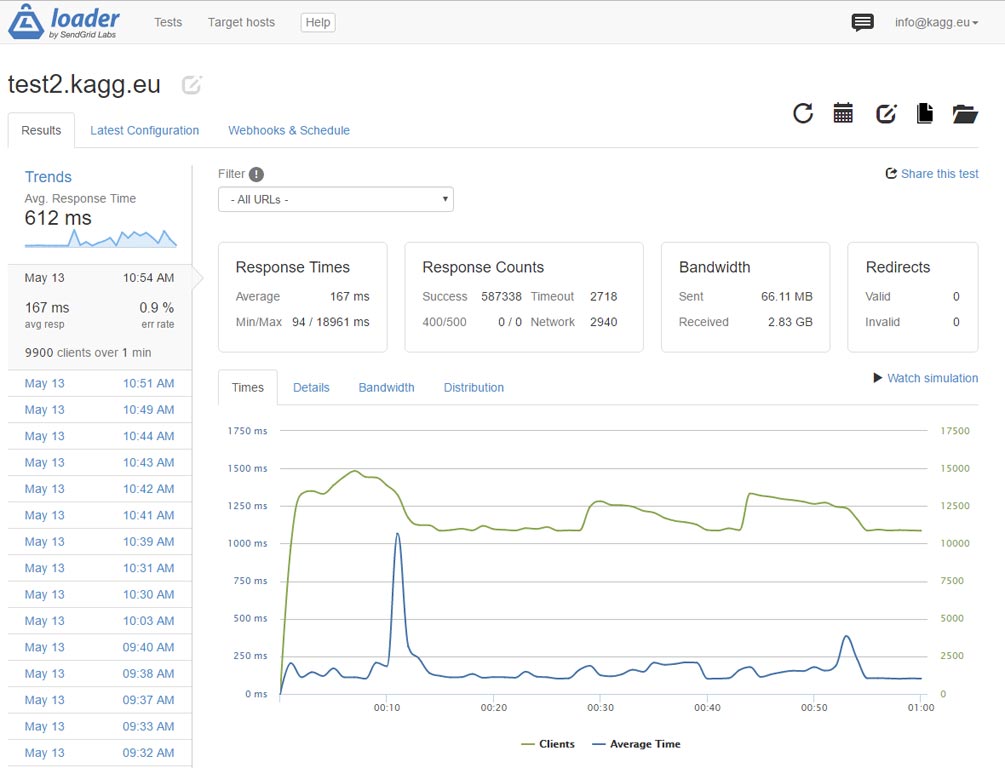Select the May 13 10:51 AM run

[x=99, y=383]
